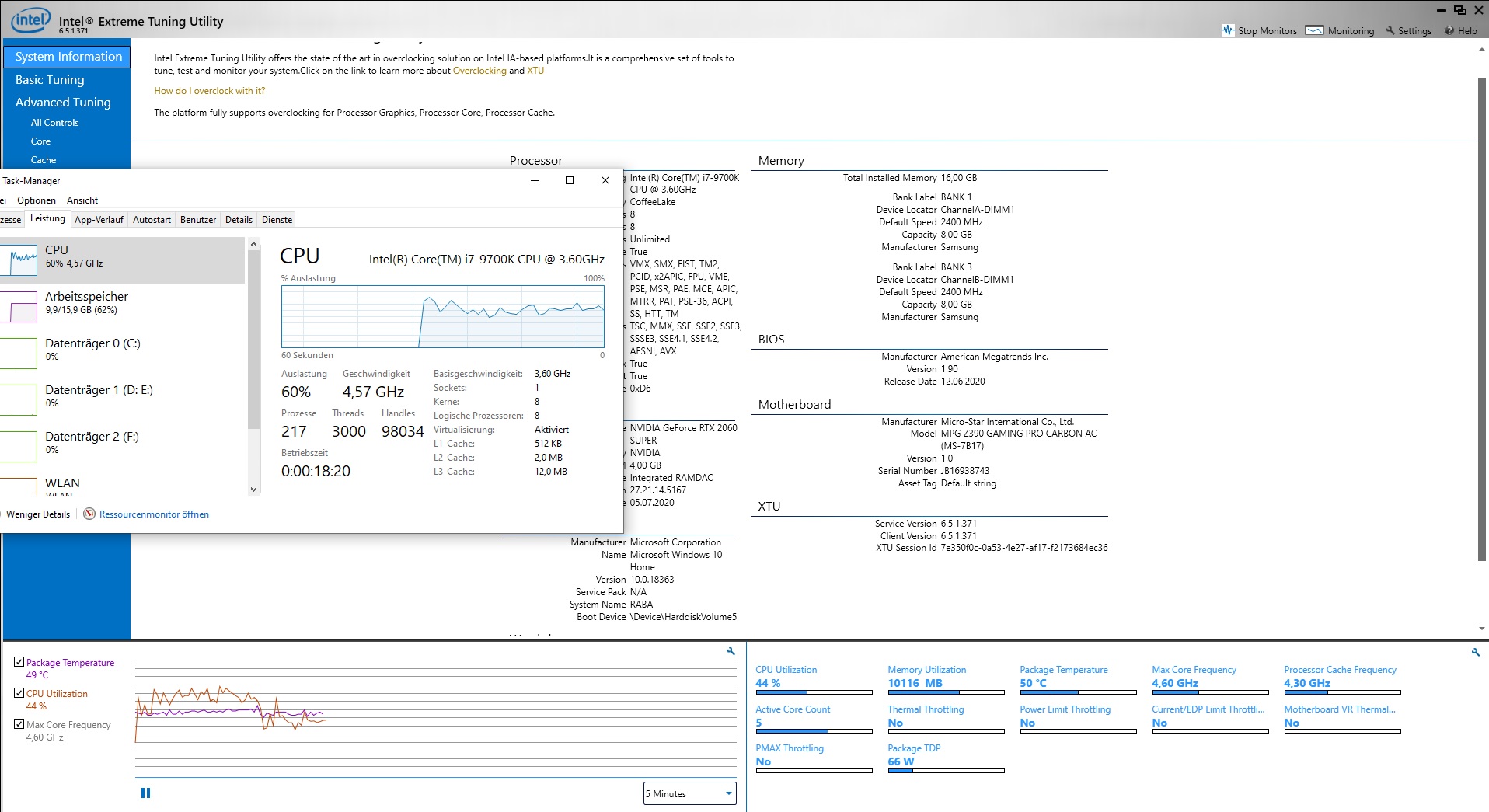Select System Information in the XTU sidebar
The image size is (1489, 812).
(67, 57)
